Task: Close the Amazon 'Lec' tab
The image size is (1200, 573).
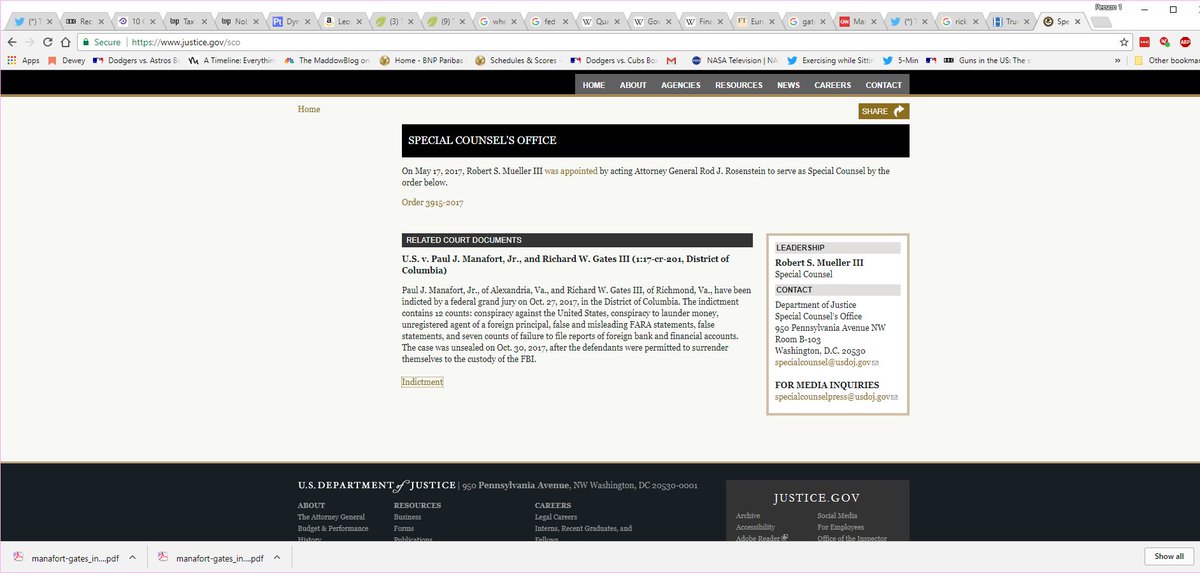Action: pyautogui.click(x=359, y=20)
